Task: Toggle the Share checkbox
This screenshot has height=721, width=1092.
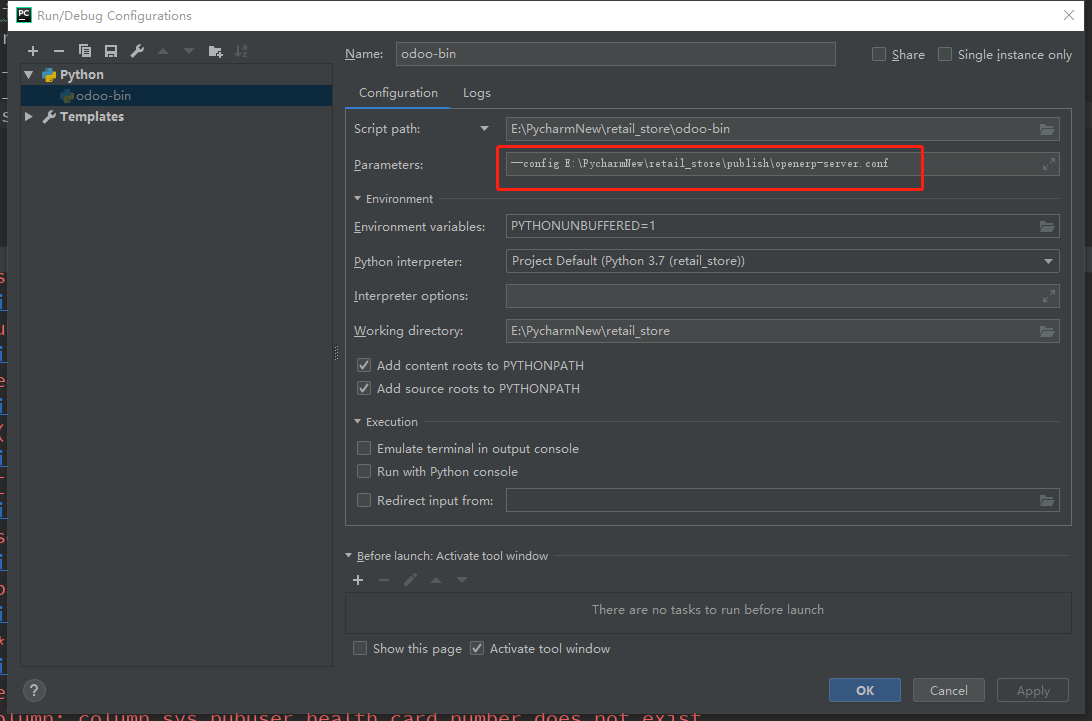Action: click(x=879, y=54)
